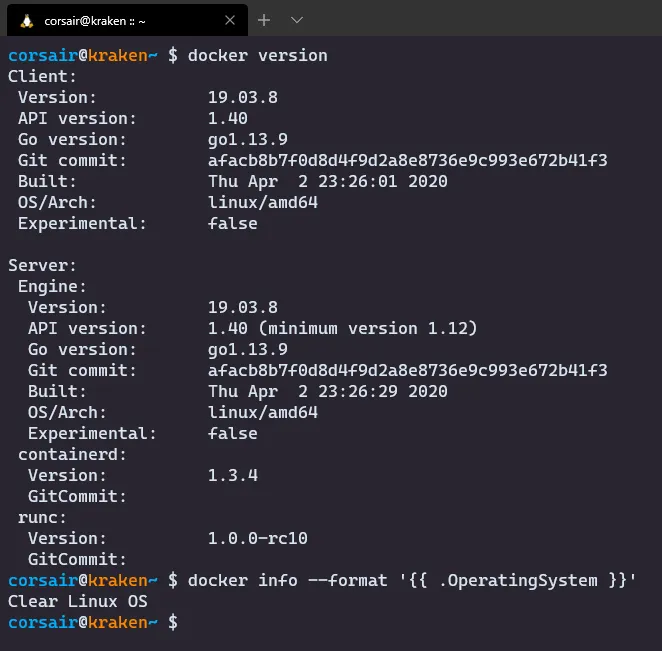Image resolution: width=662 pixels, height=651 pixels.
Task: Click the docker info --format command text
Action: click(x=411, y=580)
